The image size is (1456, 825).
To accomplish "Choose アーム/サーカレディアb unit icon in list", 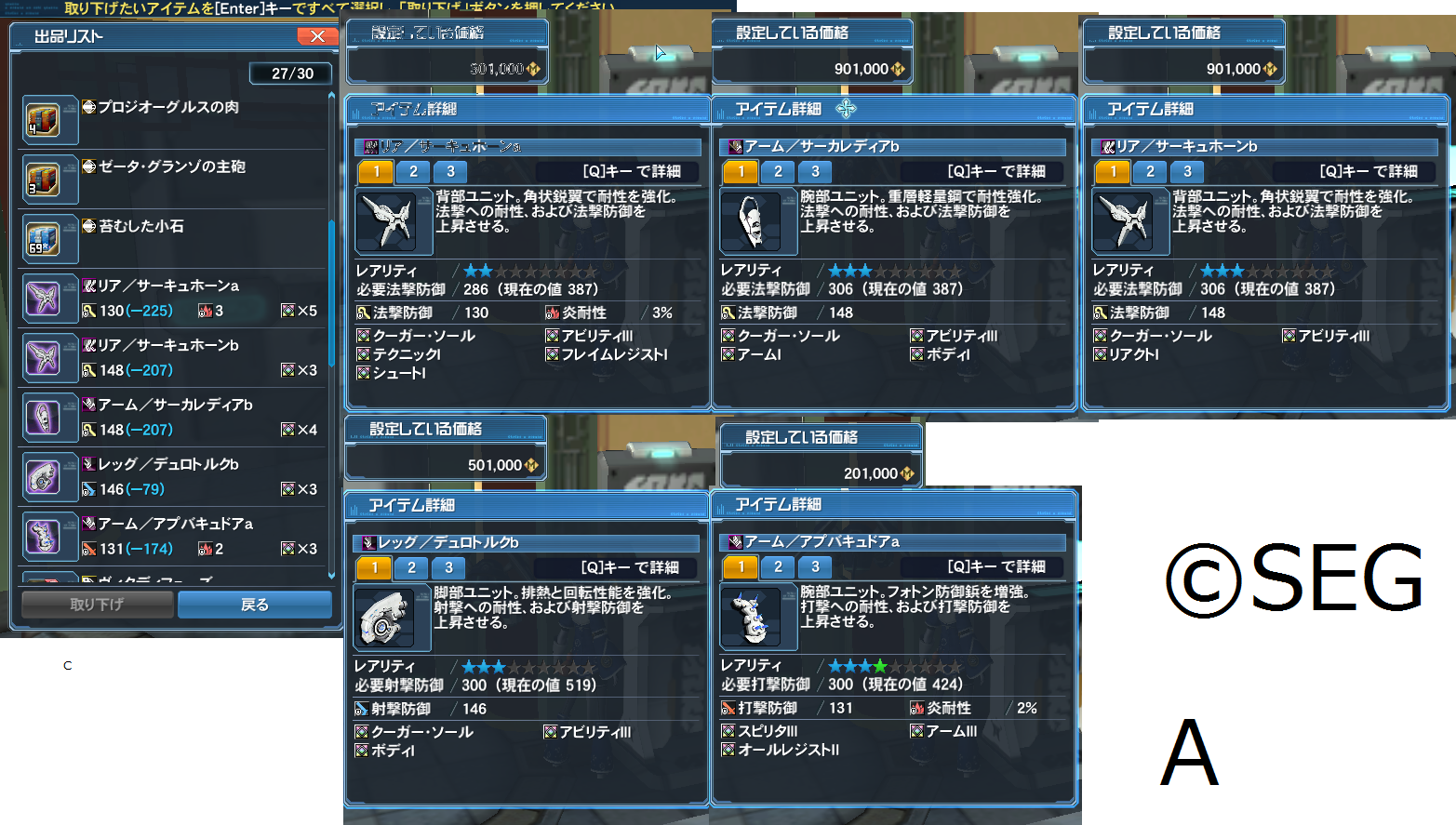I will coord(43,418).
